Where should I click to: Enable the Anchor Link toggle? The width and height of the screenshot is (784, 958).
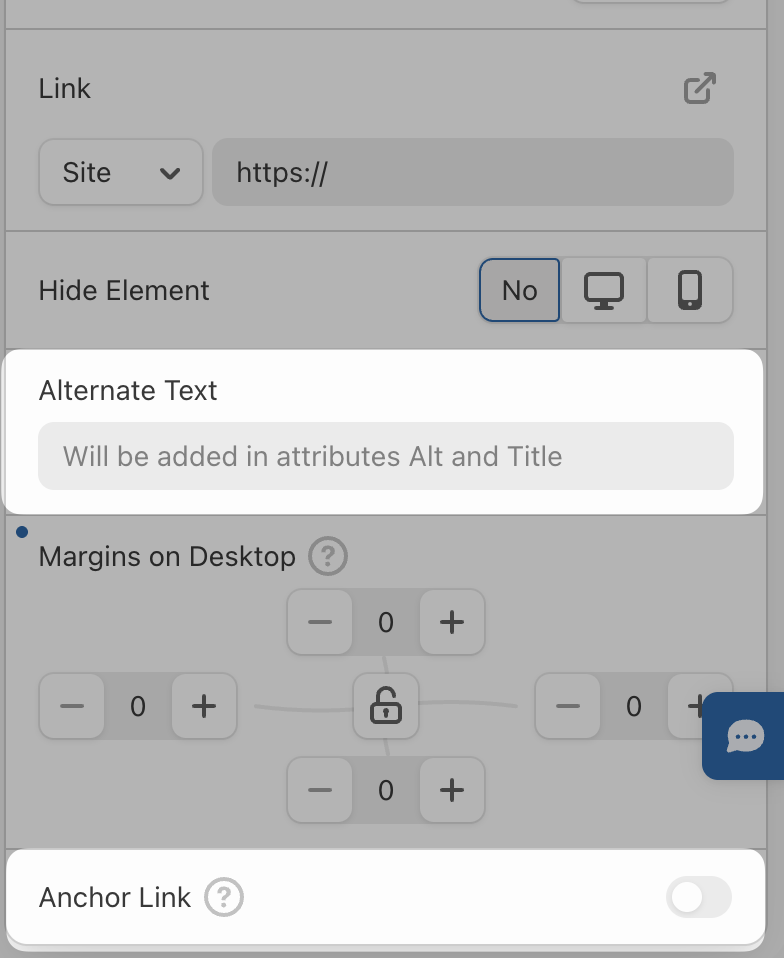coord(698,897)
